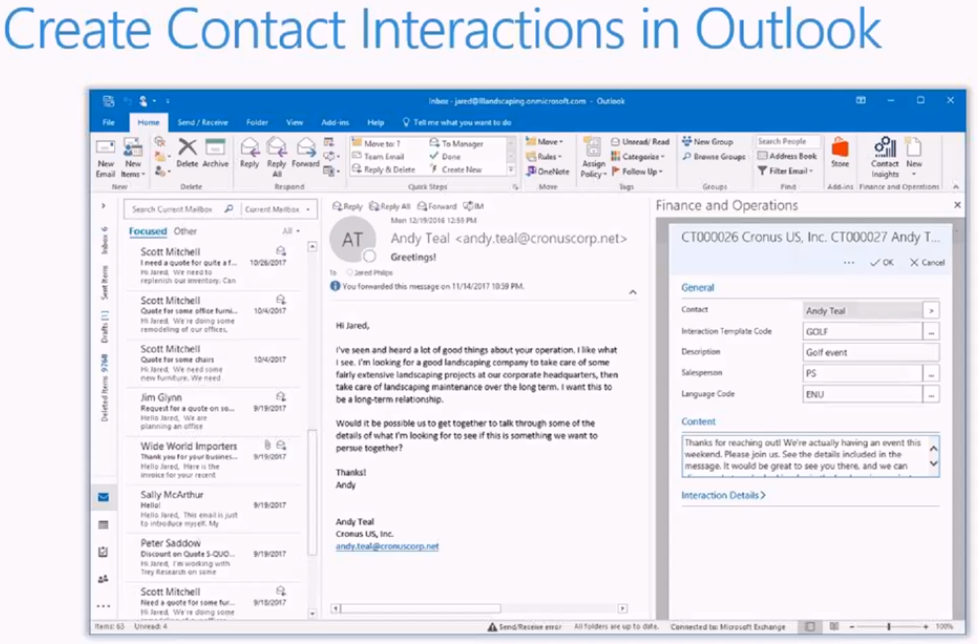978x644 pixels.
Task: Click Cancel in Finance and Operations pane
Action: (927, 262)
